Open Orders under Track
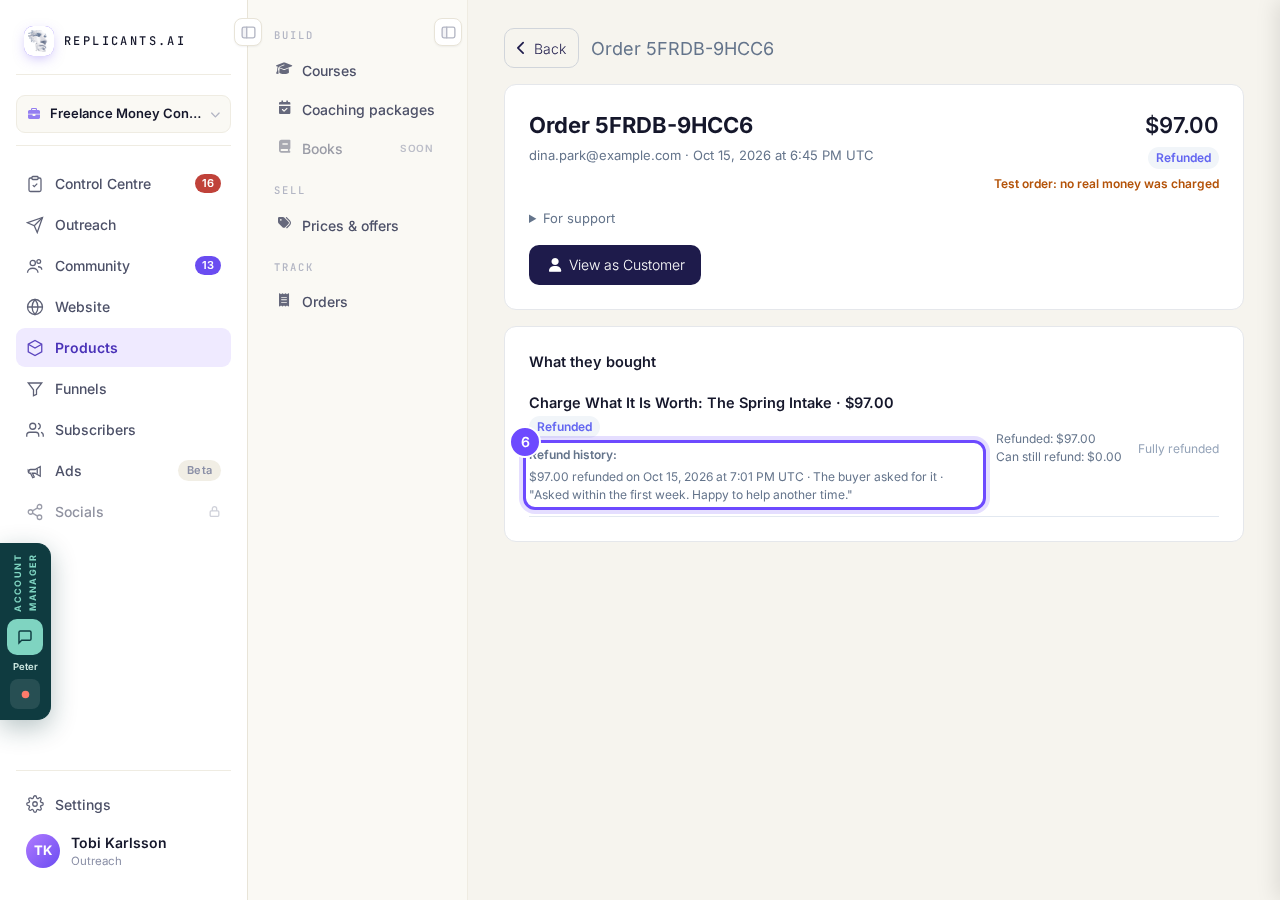 click(x=356, y=302)
